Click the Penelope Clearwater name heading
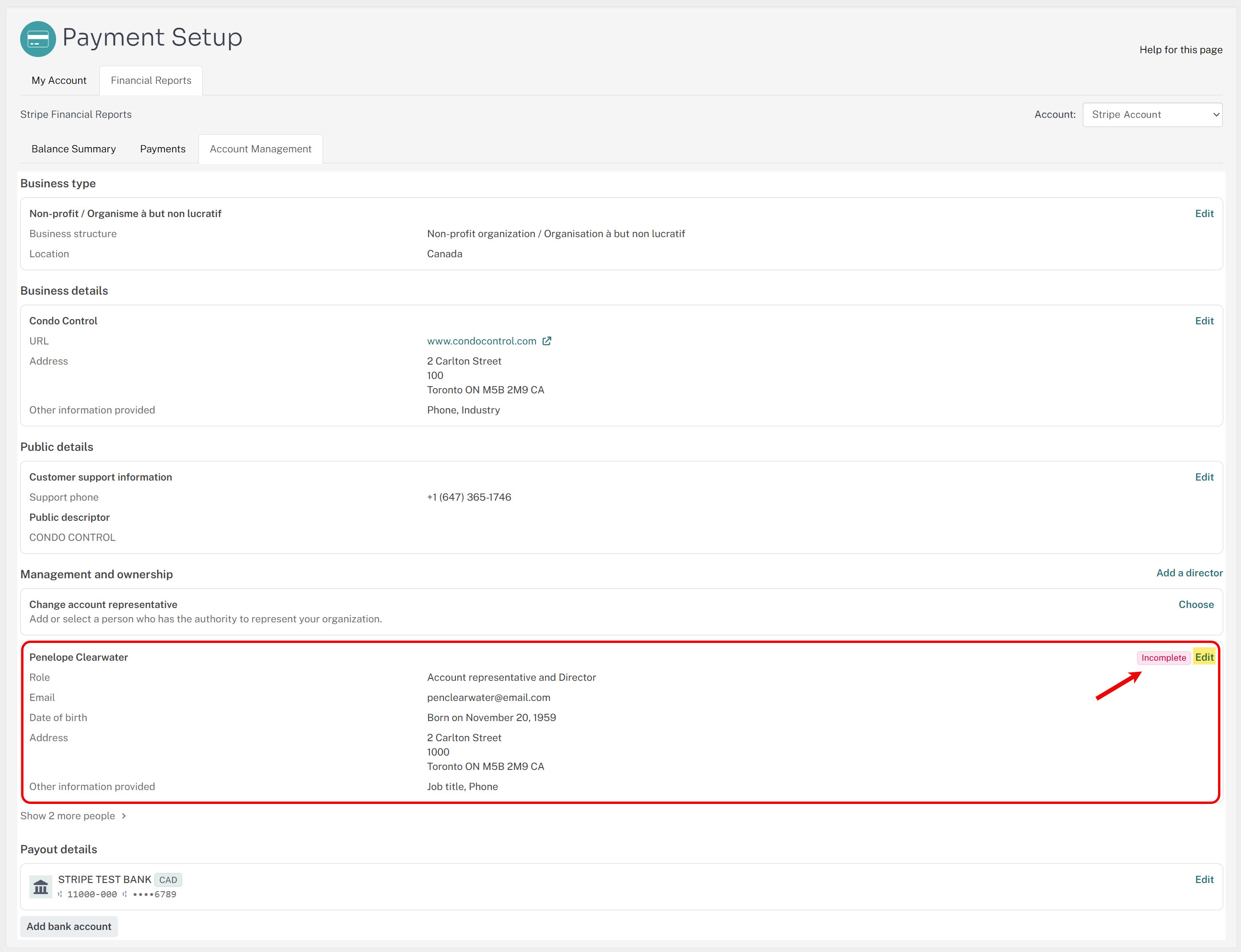The image size is (1241, 952). tap(79, 657)
